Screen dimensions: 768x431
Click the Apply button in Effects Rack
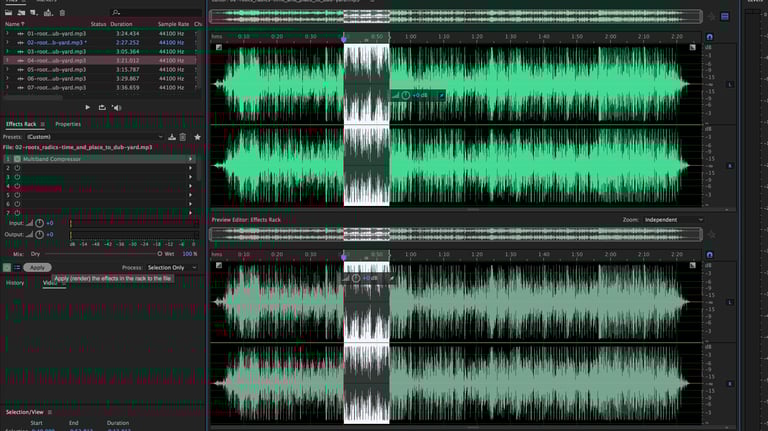click(x=38, y=267)
